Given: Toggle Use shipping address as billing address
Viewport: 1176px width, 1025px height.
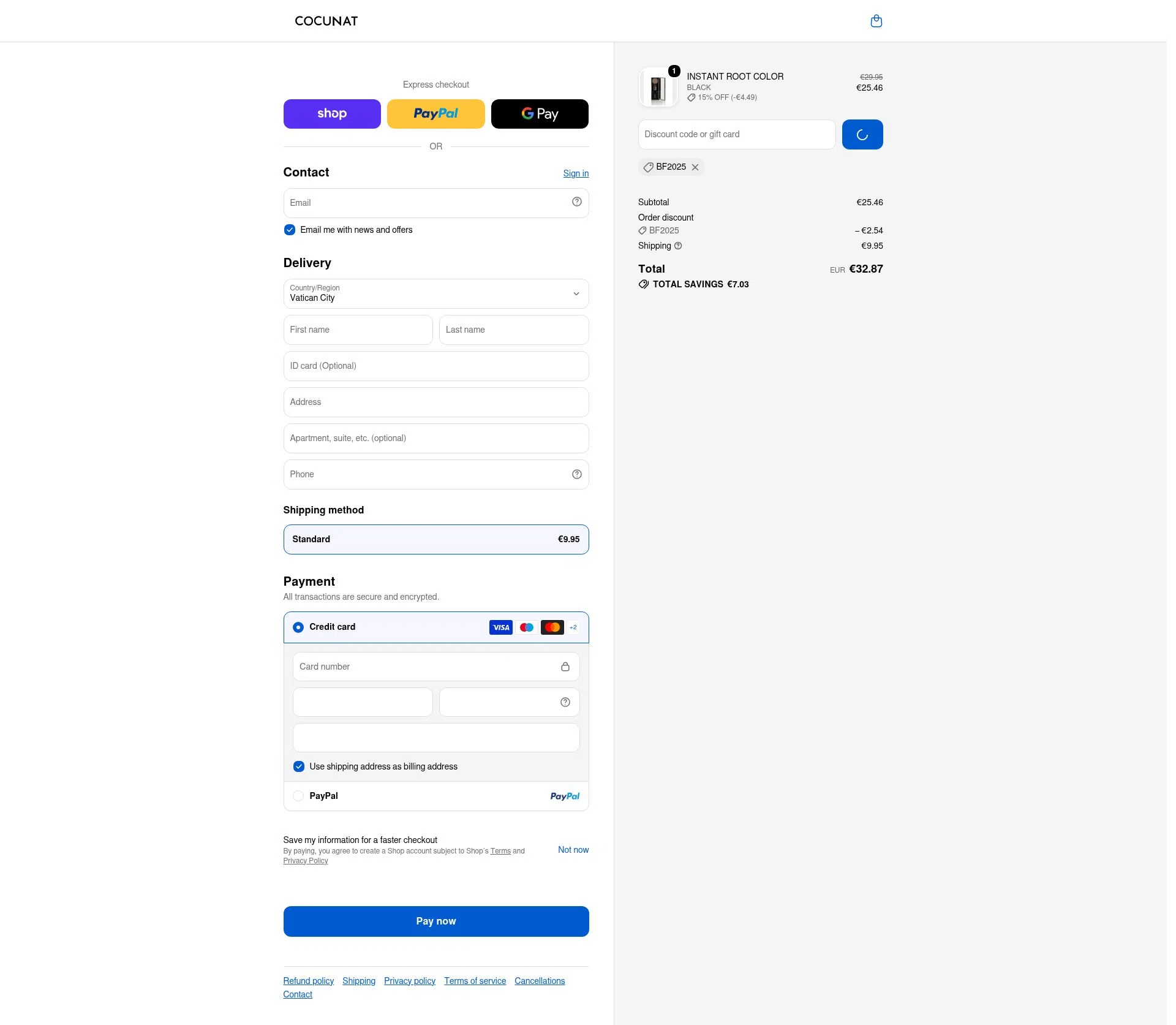Looking at the screenshot, I should [x=299, y=766].
